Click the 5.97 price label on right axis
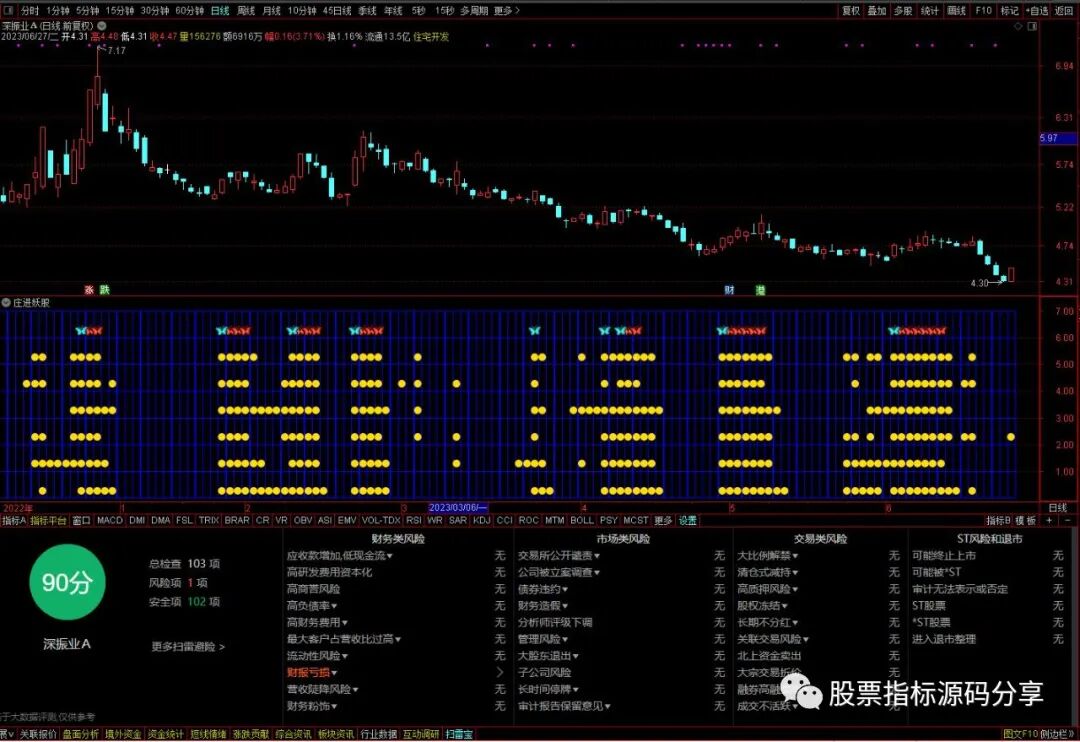This screenshot has height=742, width=1080. point(1057,138)
